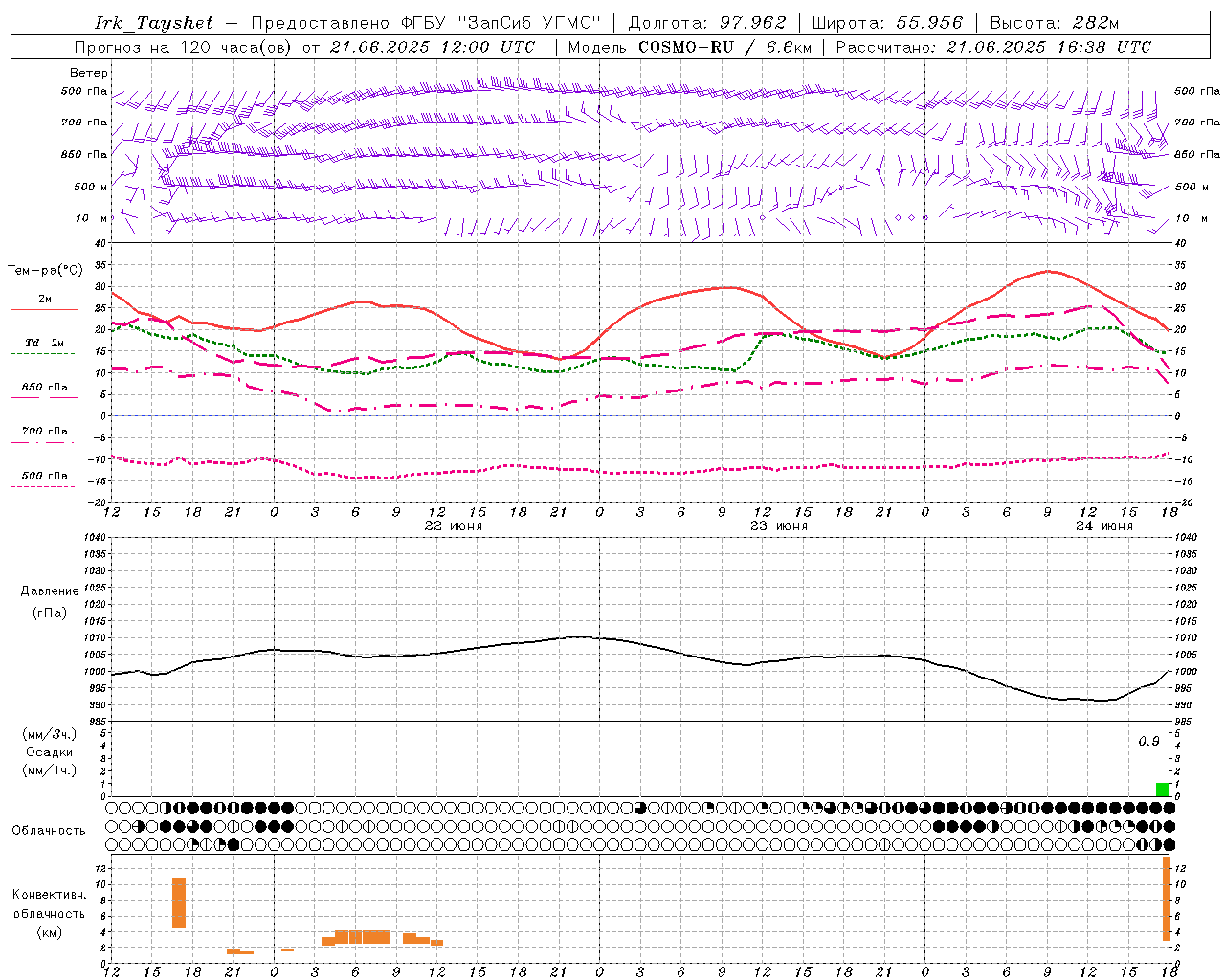Image resolution: width=1225 pixels, height=980 pixels.
Task: Click the Прогноз на 120 часа(ов) text
Action: click(184, 47)
